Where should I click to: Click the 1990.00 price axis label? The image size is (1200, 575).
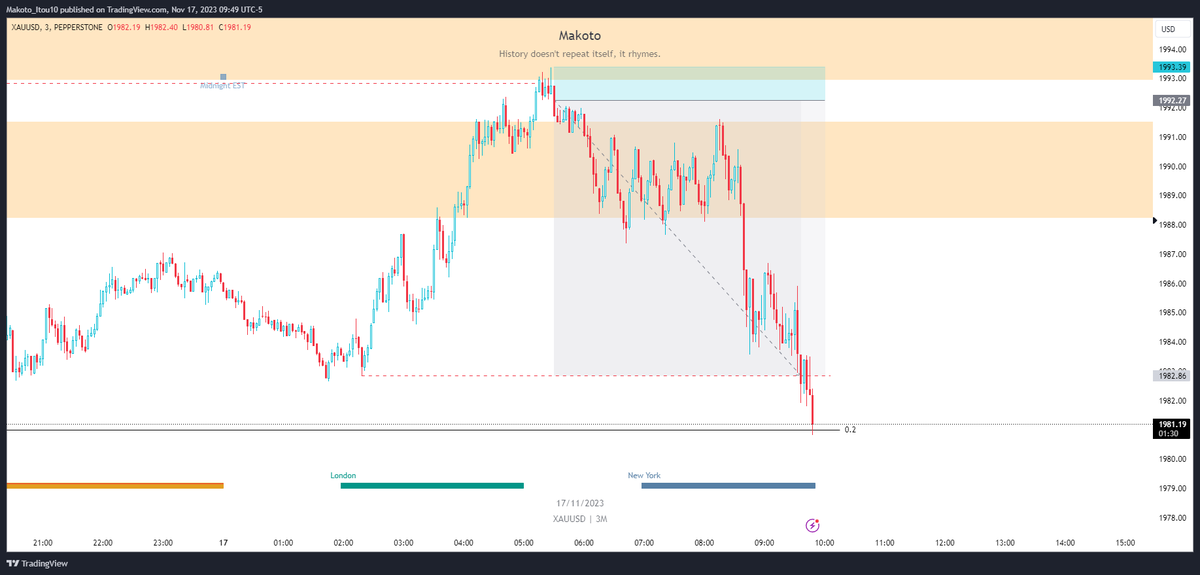pos(1172,167)
